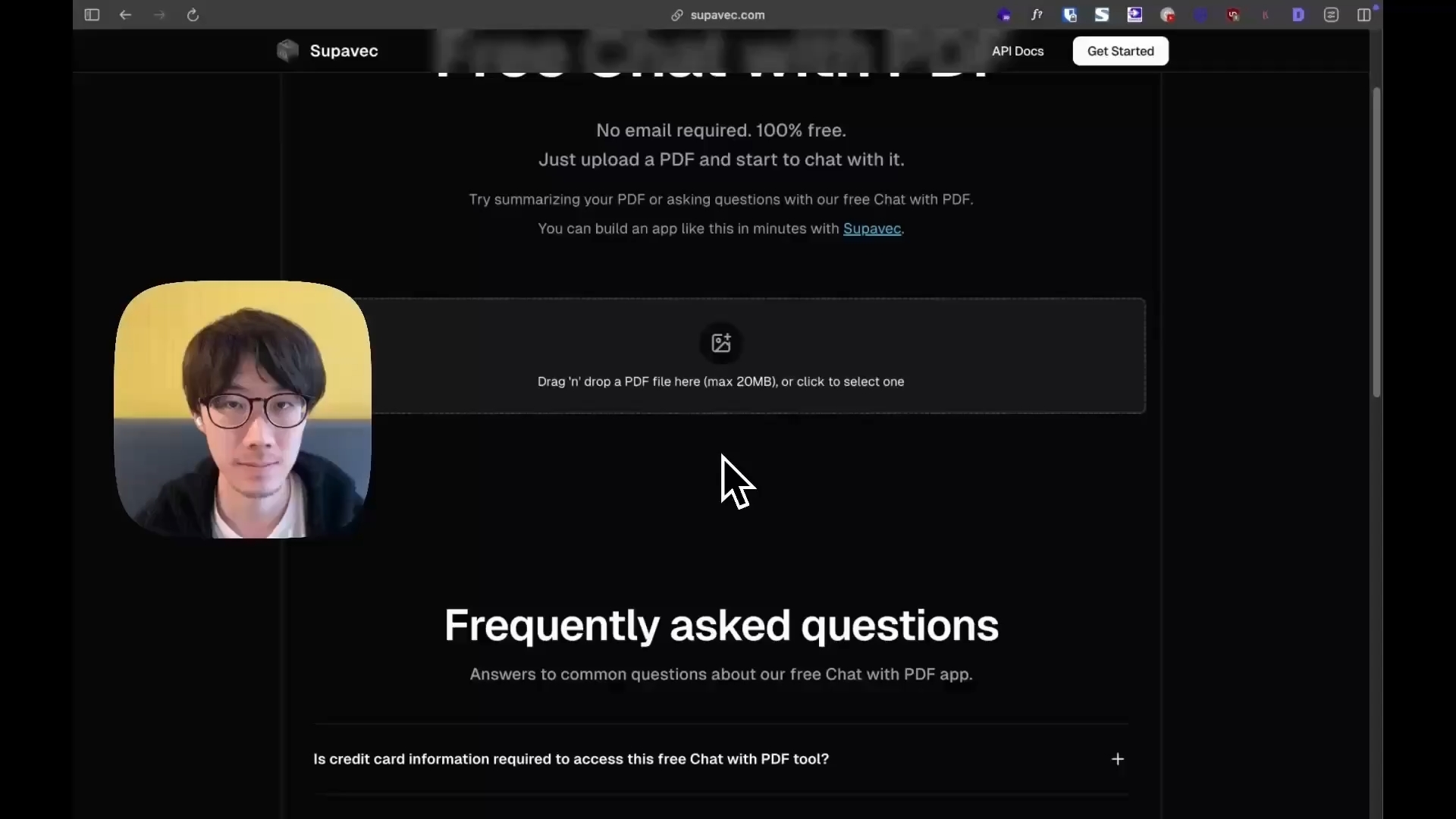This screenshot has height=819, width=1456.
Task: Open the uBlock Origin extension icon
Action: point(1233,14)
